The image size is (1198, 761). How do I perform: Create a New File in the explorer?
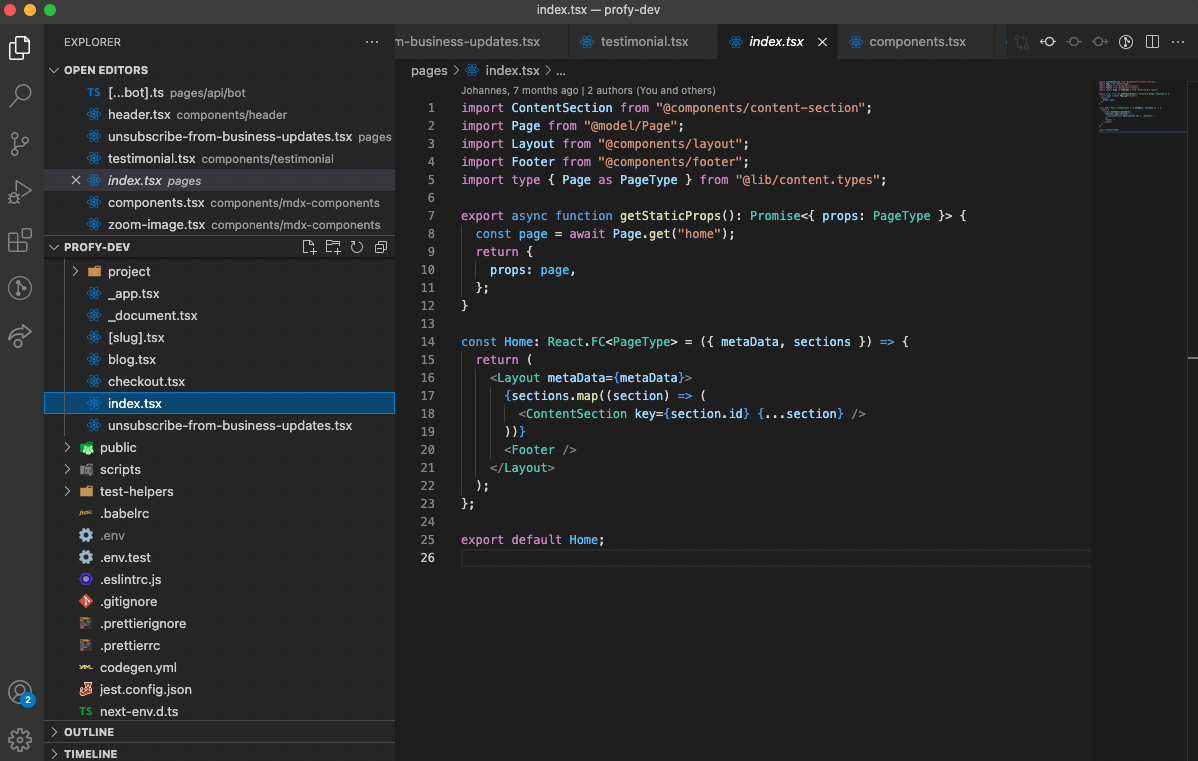click(x=309, y=246)
